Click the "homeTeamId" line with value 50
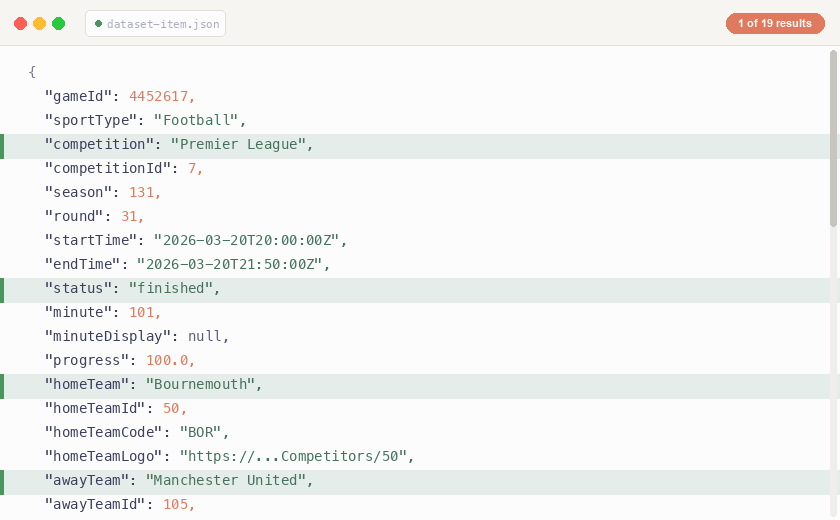 click(x=116, y=408)
